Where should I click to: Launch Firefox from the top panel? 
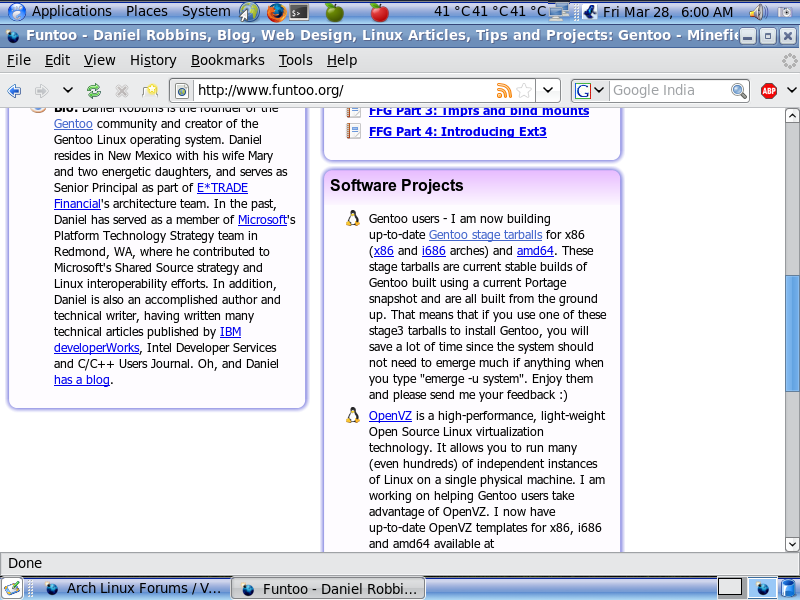276,12
